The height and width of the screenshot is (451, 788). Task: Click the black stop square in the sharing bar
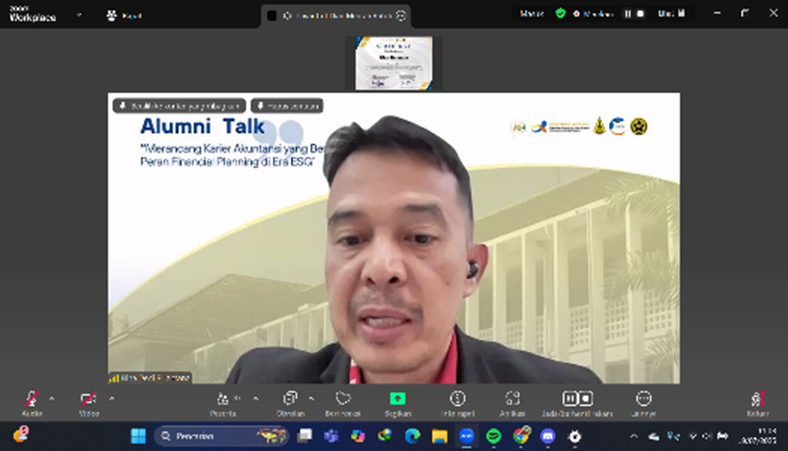(272, 16)
